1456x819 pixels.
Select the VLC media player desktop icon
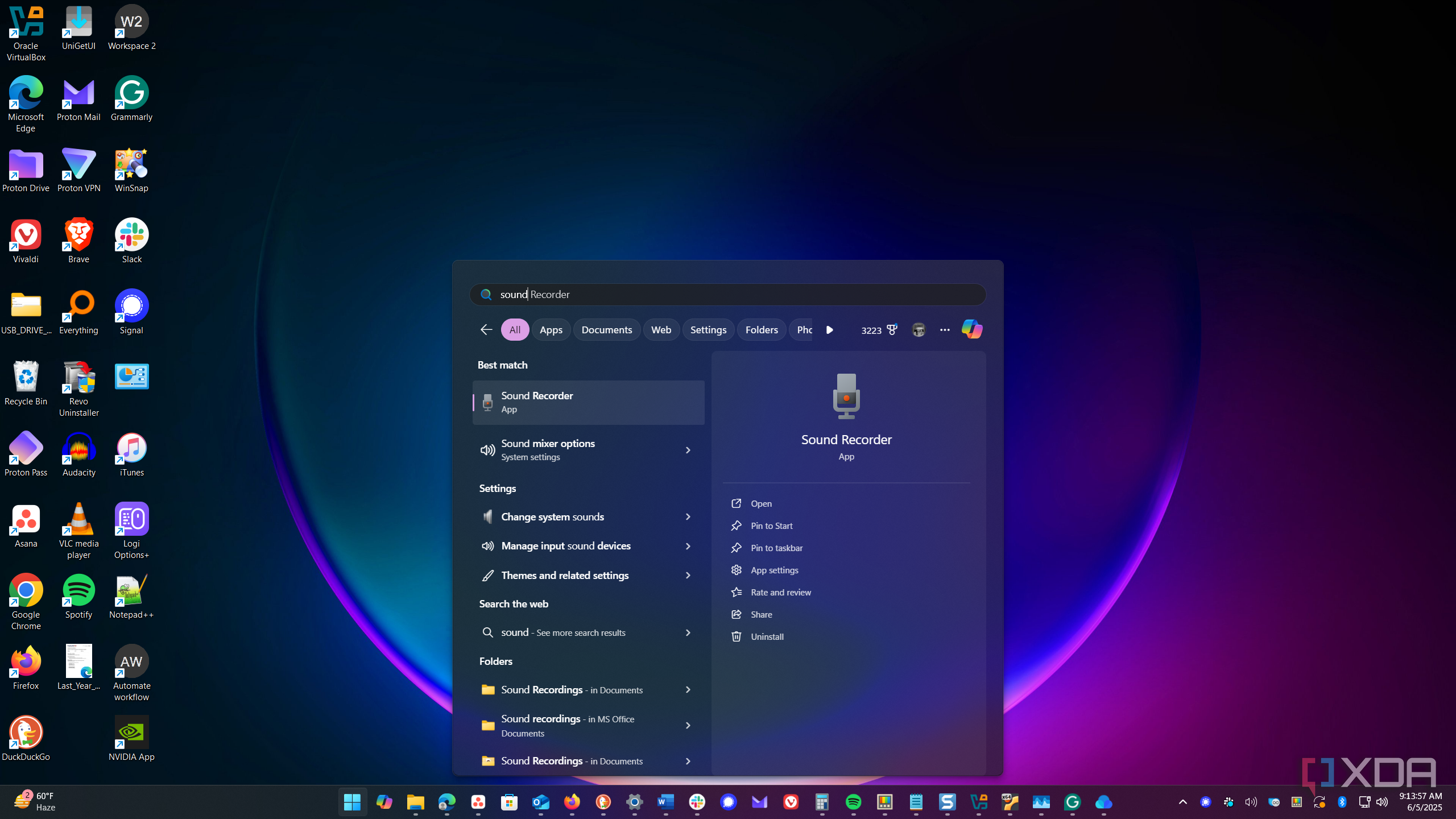(x=78, y=531)
